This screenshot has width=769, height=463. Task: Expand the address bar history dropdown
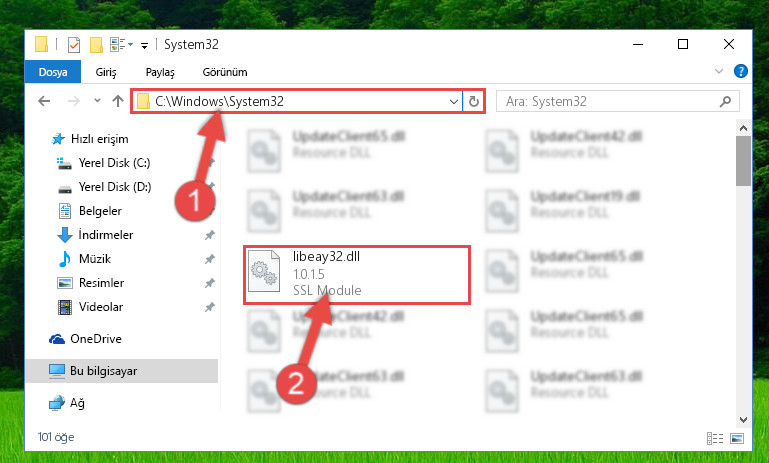tap(454, 102)
